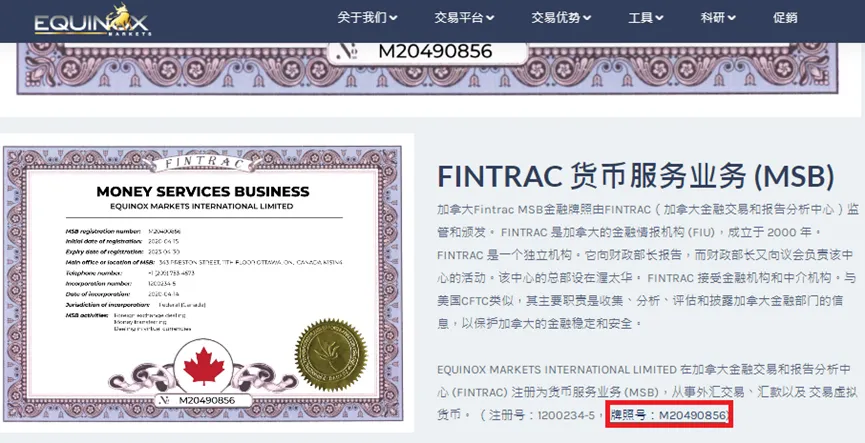Click the red maple leaf emblem
Image resolution: width=865 pixels, height=443 pixels.
pyautogui.click(x=204, y=366)
